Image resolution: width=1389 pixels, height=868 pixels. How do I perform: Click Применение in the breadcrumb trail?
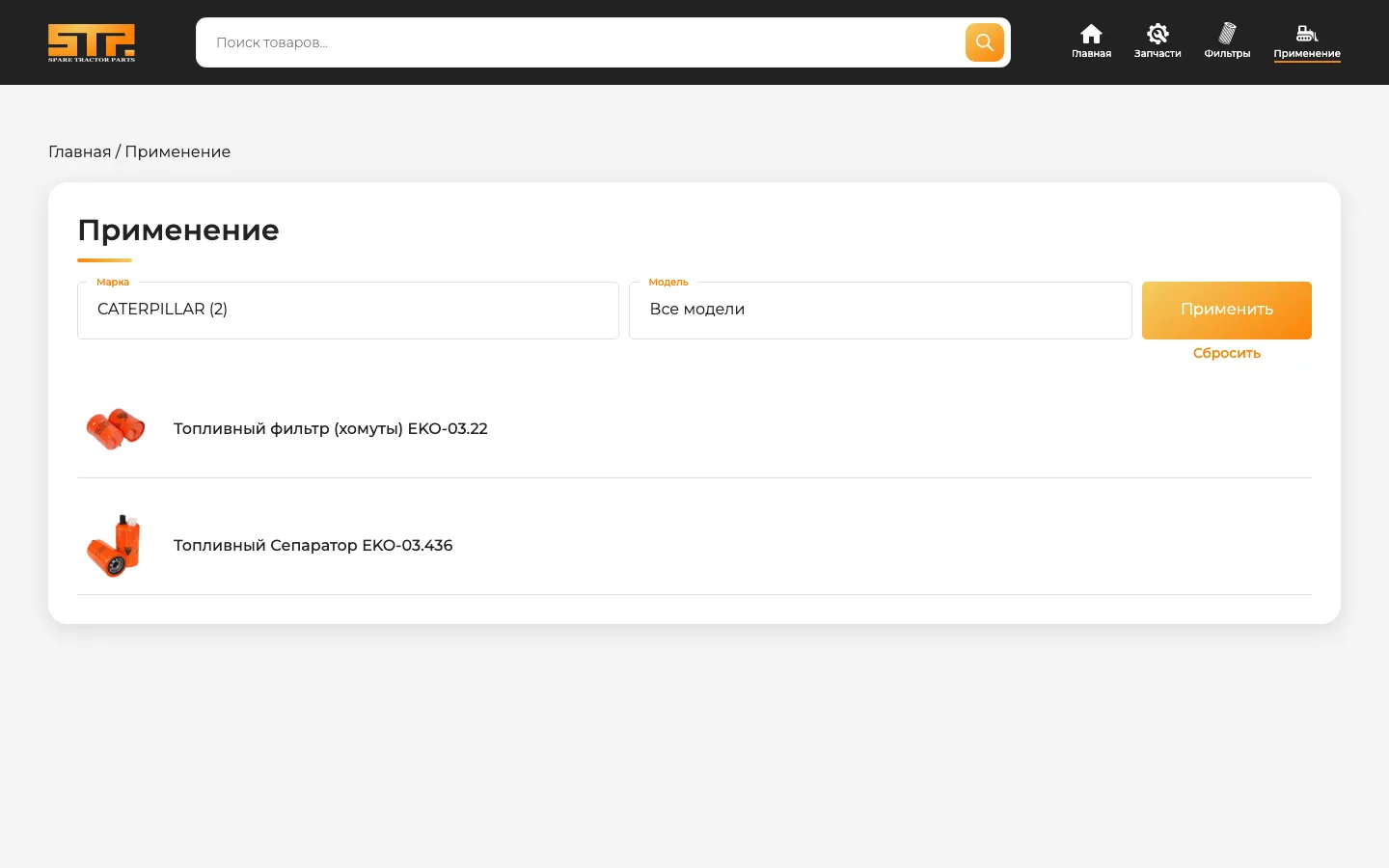(177, 151)
